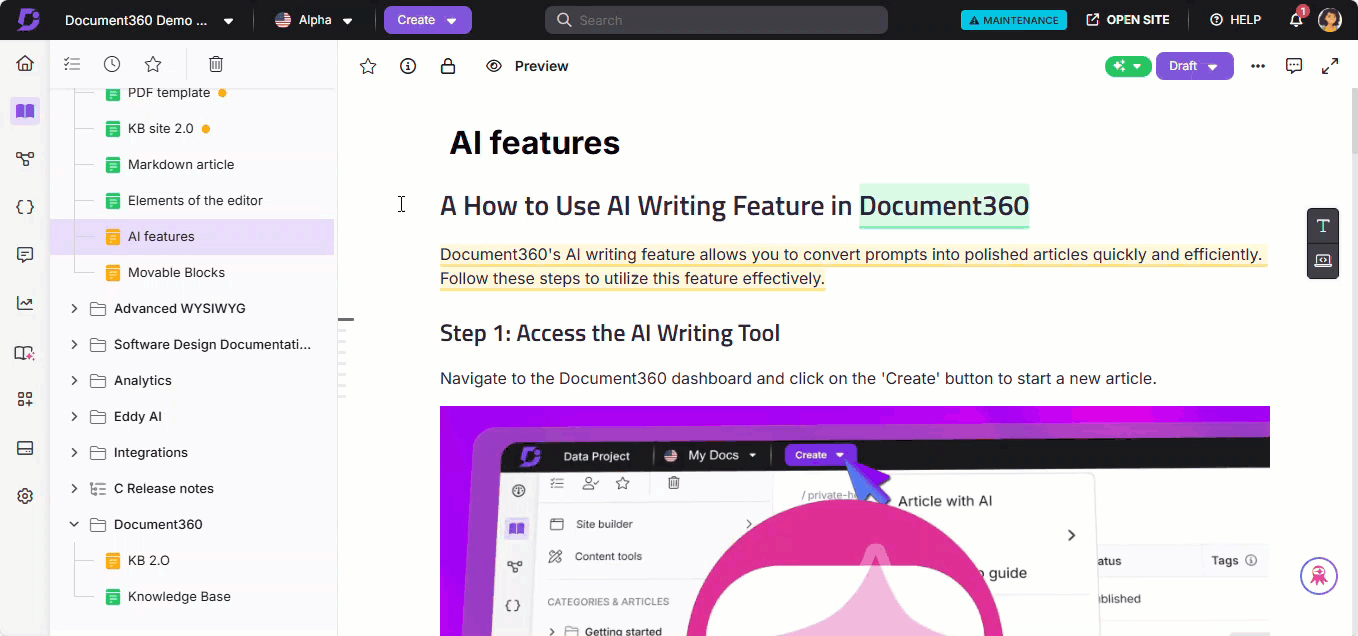Click the Recycle bin trash icon

216,64
